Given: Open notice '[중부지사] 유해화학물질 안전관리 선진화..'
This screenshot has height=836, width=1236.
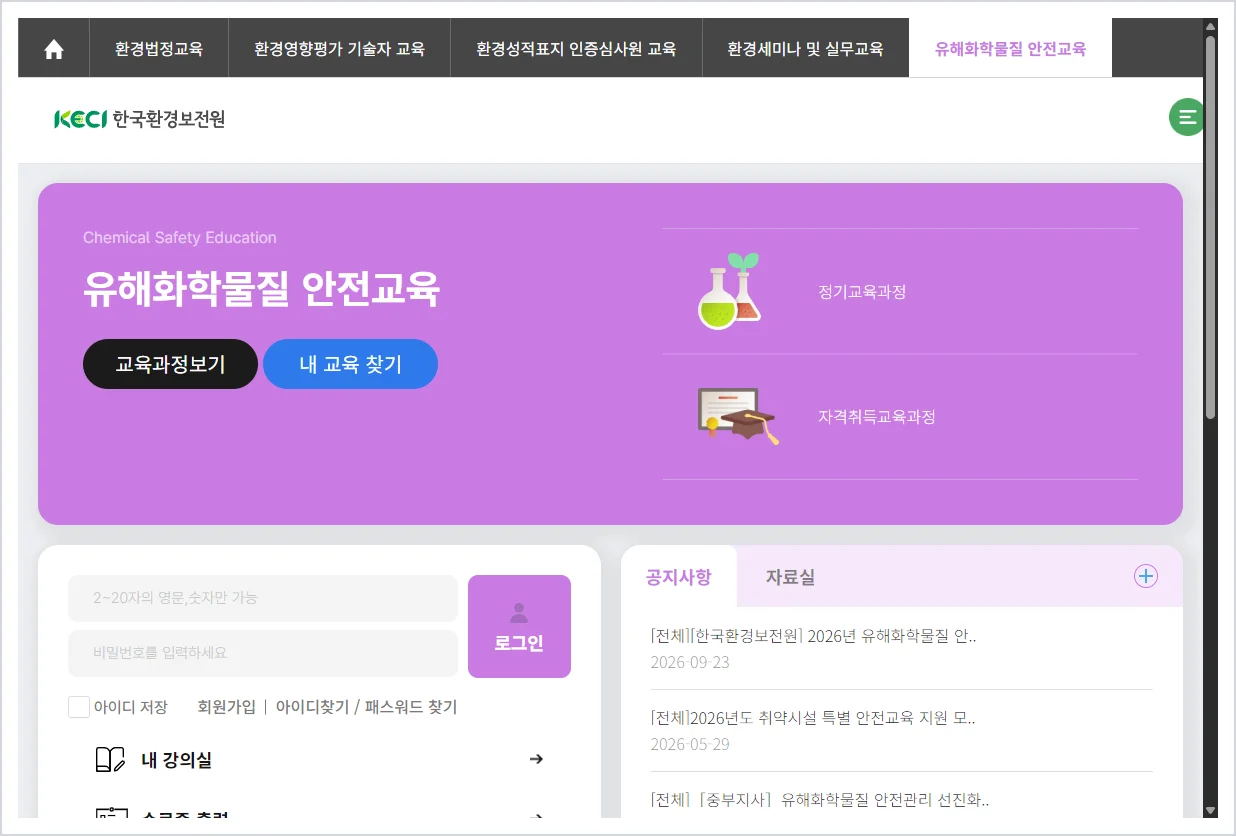Looking at the screenshot, I should click(820, 800).
